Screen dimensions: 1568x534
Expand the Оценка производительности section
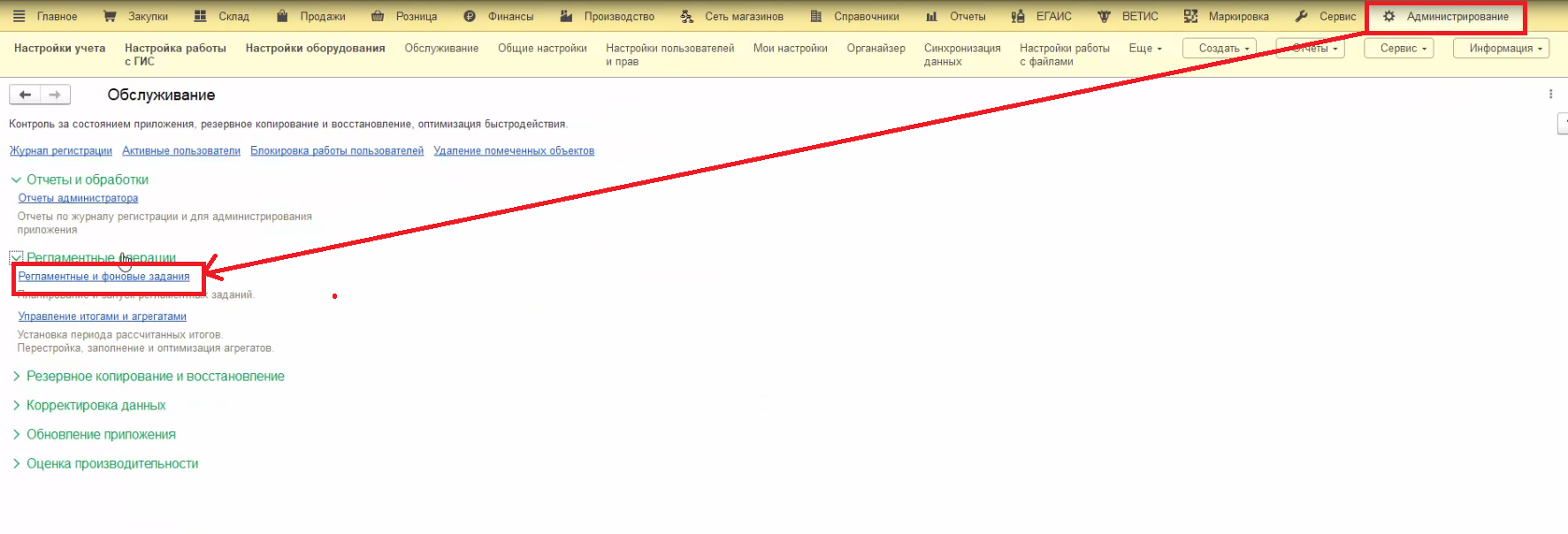pos(16,464)
